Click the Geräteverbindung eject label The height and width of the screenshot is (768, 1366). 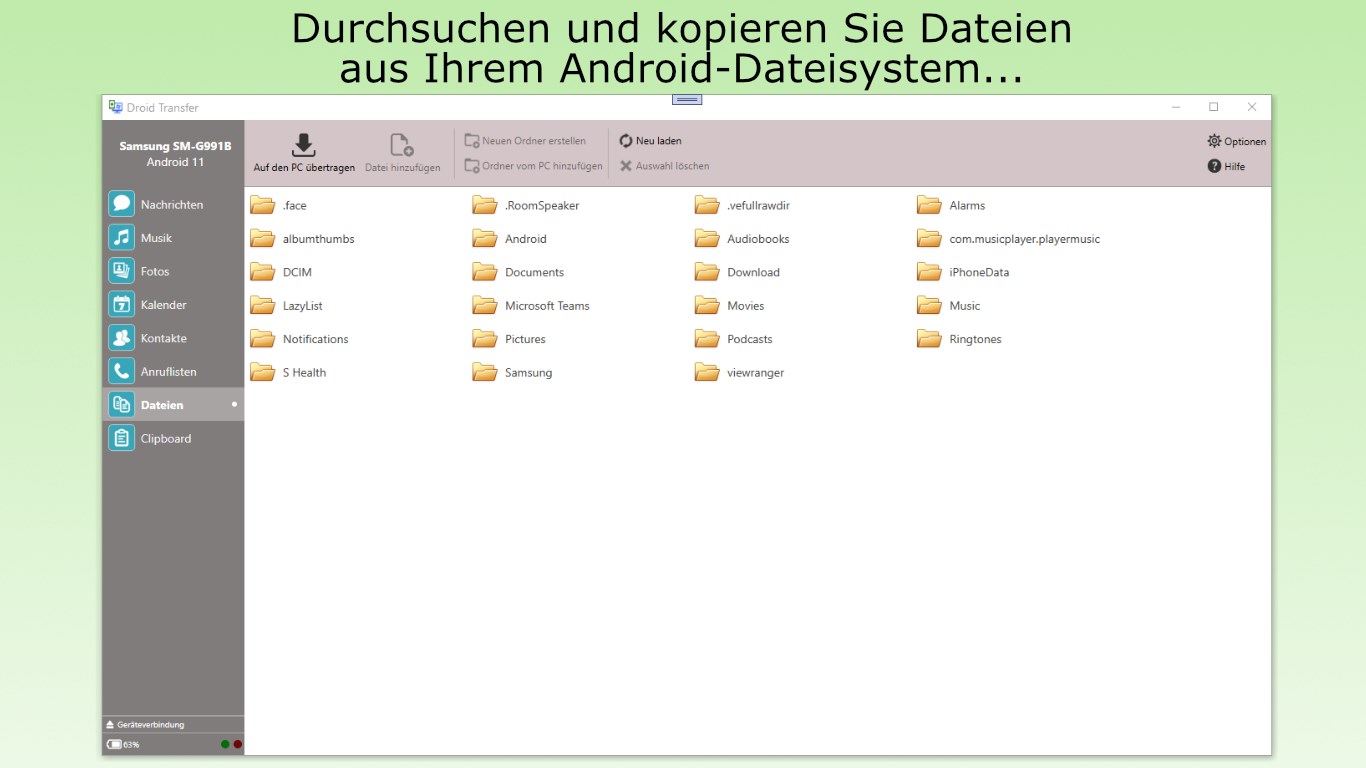tap(145, 725)
